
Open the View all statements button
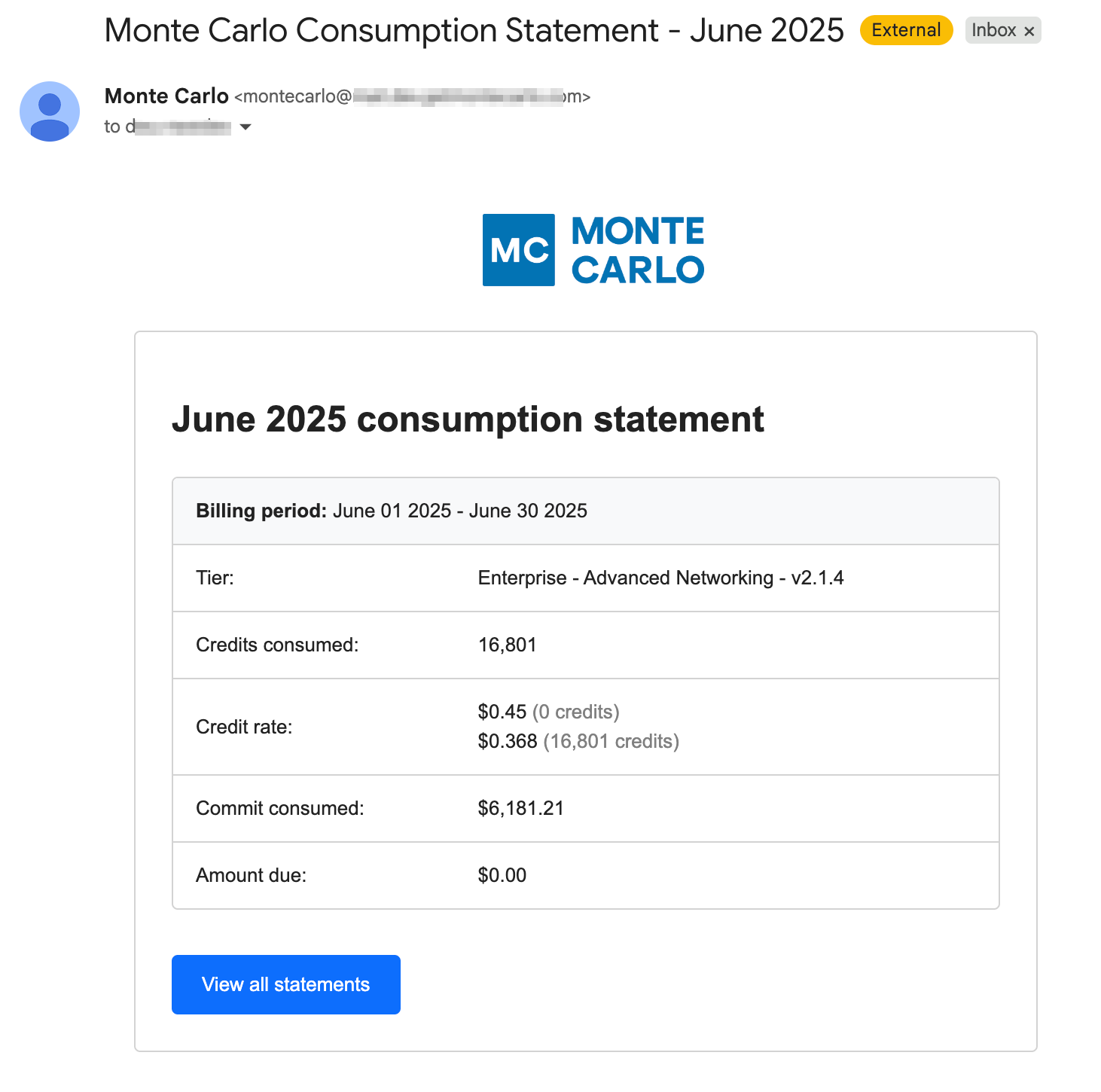coord(286,984)
